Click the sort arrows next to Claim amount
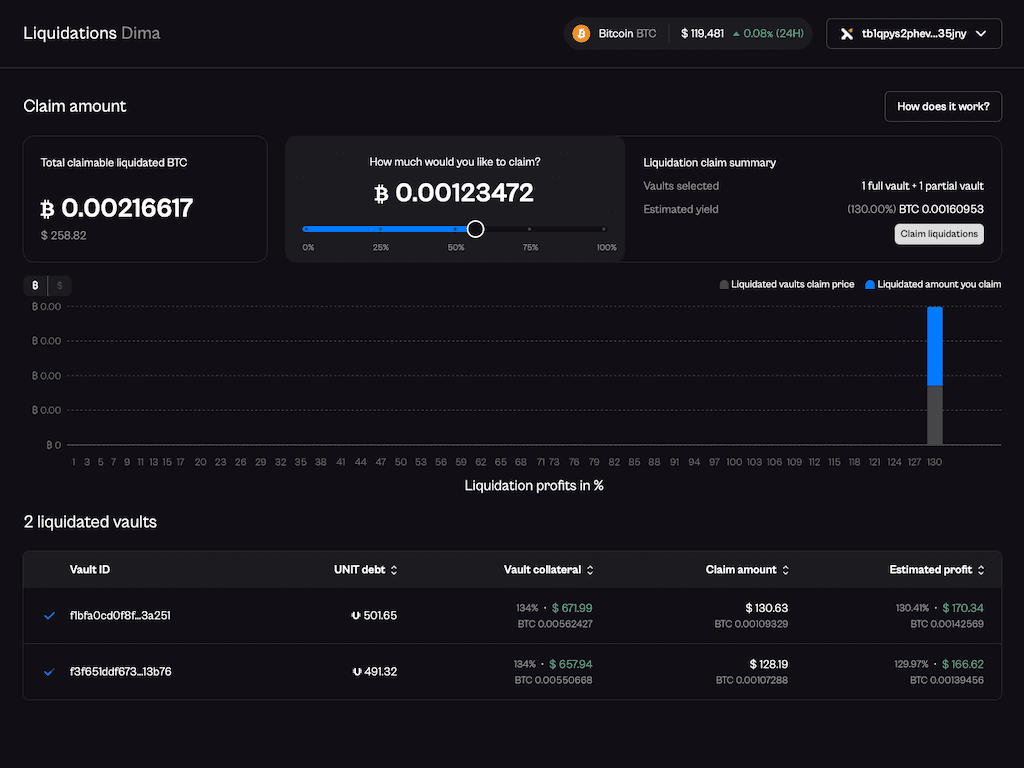Image resolution: width=1024 pixels, height=768 pixels. pos(786,570)
